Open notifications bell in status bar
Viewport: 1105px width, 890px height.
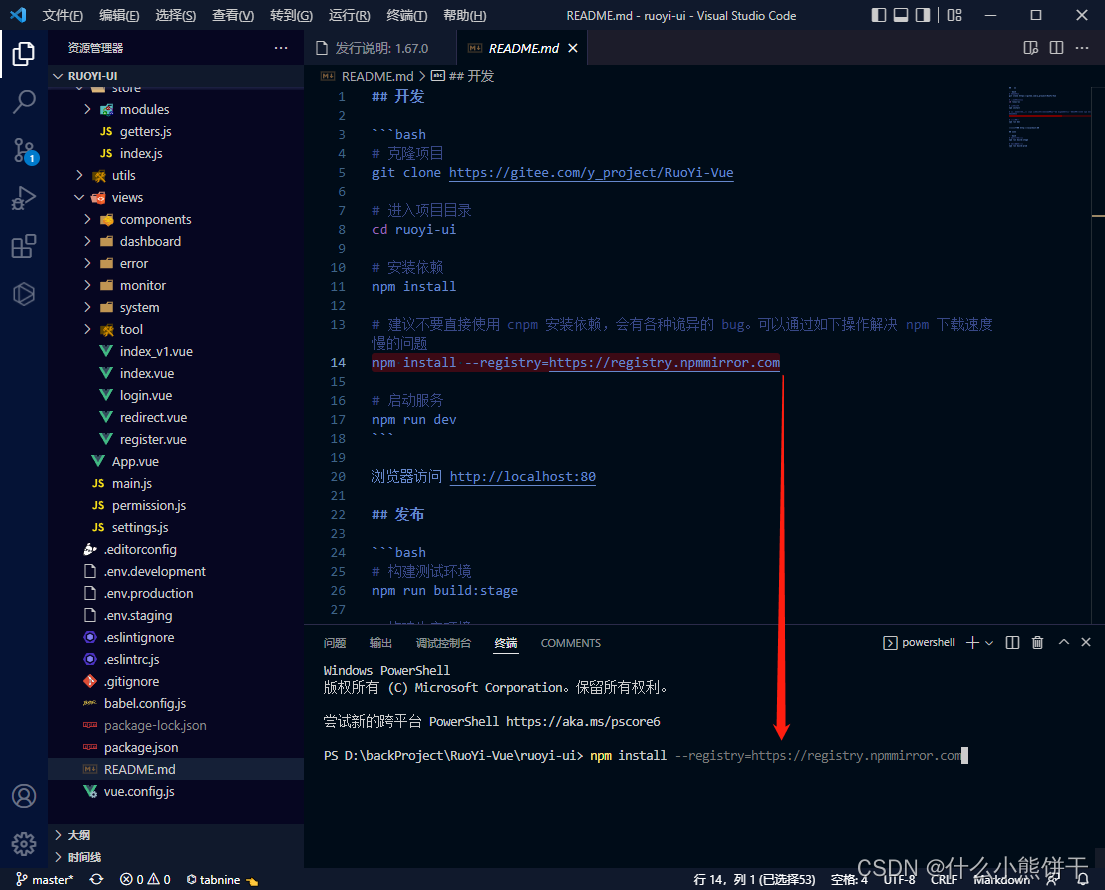coord(1082,879)
